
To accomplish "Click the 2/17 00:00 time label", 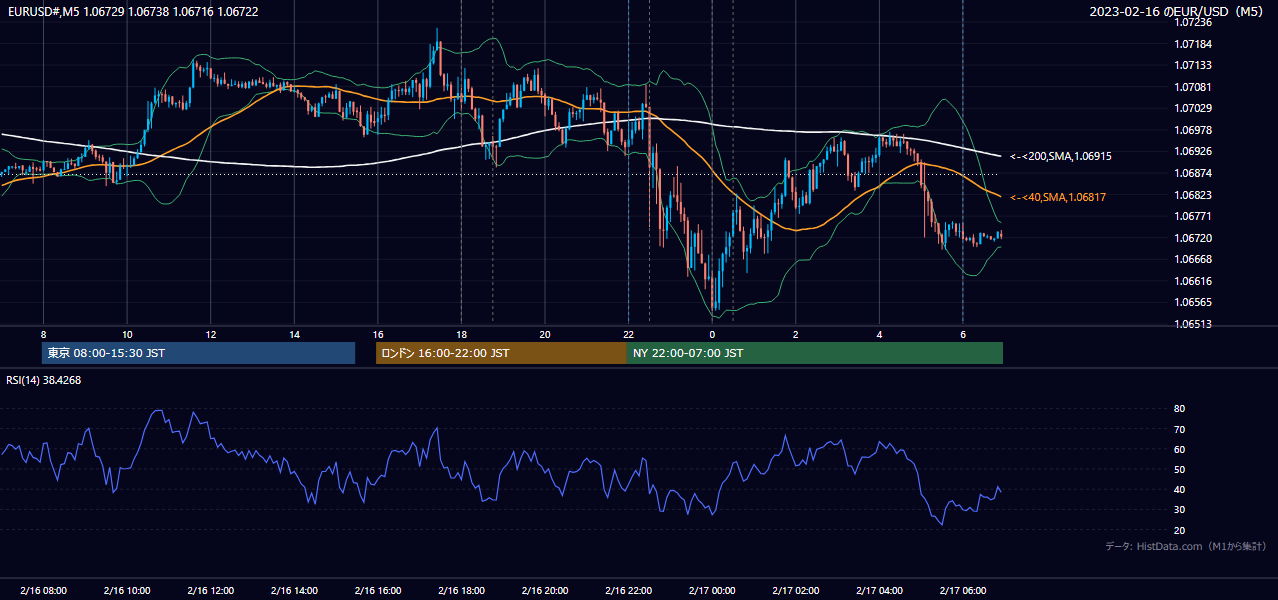I will [712, 591].
